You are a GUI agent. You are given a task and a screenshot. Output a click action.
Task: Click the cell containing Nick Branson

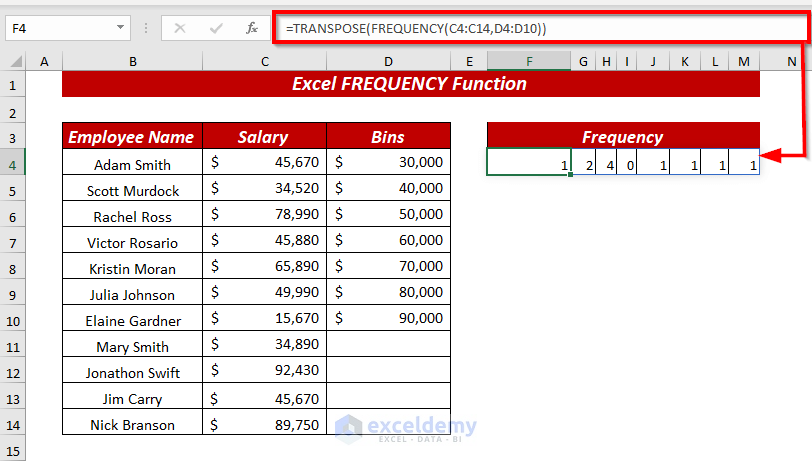[133, 423]
